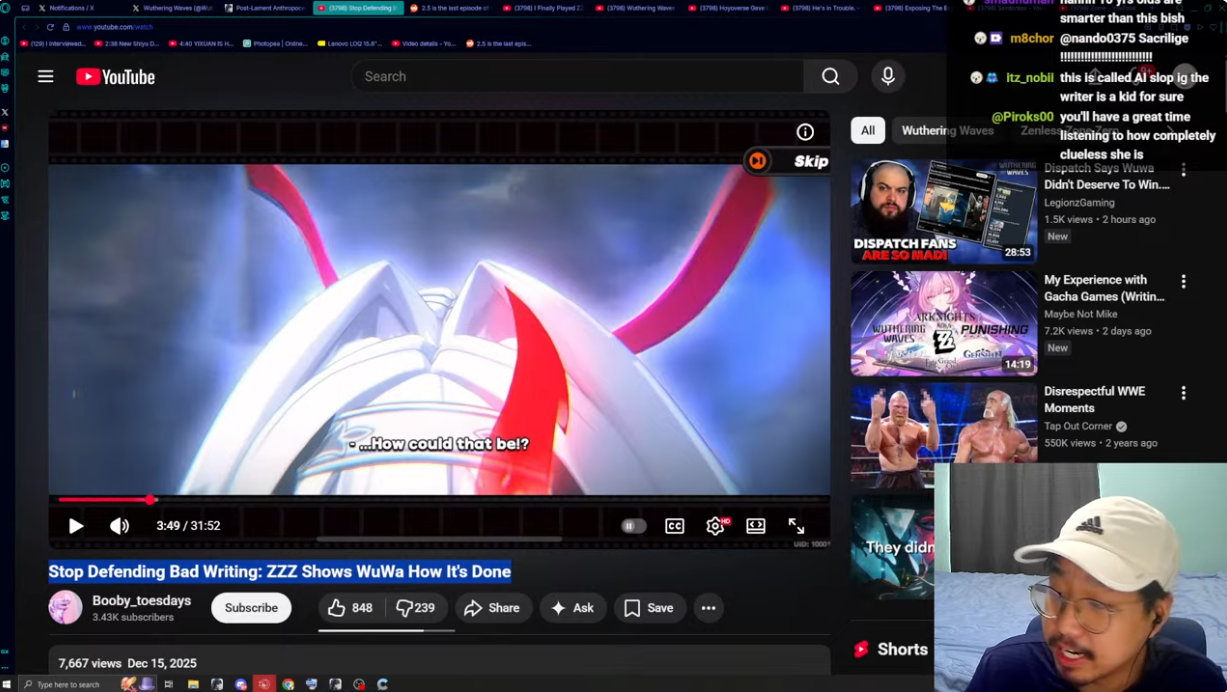Open LegionzGaming channel link

pyautogui.click(x=1079, y=203)
